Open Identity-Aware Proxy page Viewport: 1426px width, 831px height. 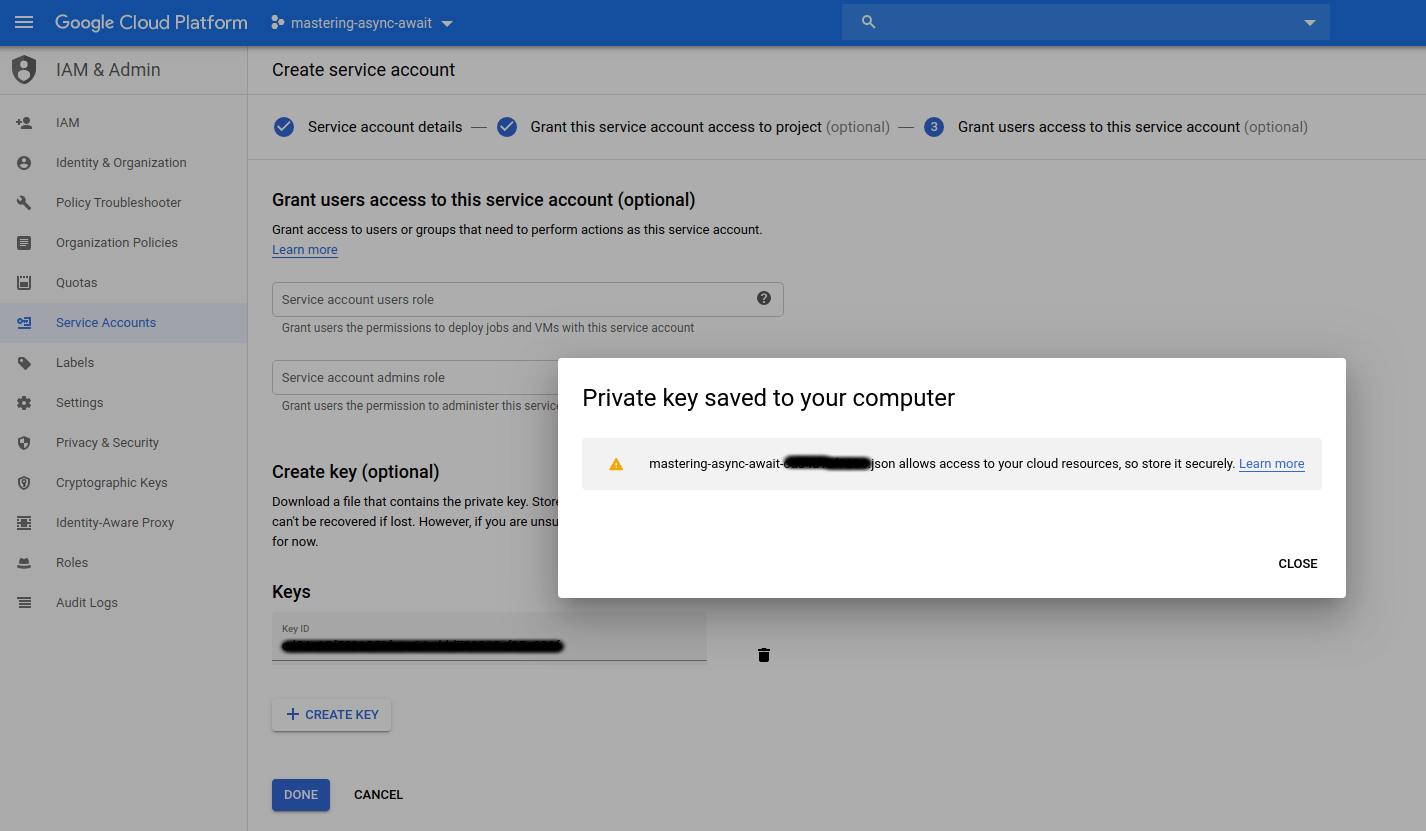coord(124,523)
